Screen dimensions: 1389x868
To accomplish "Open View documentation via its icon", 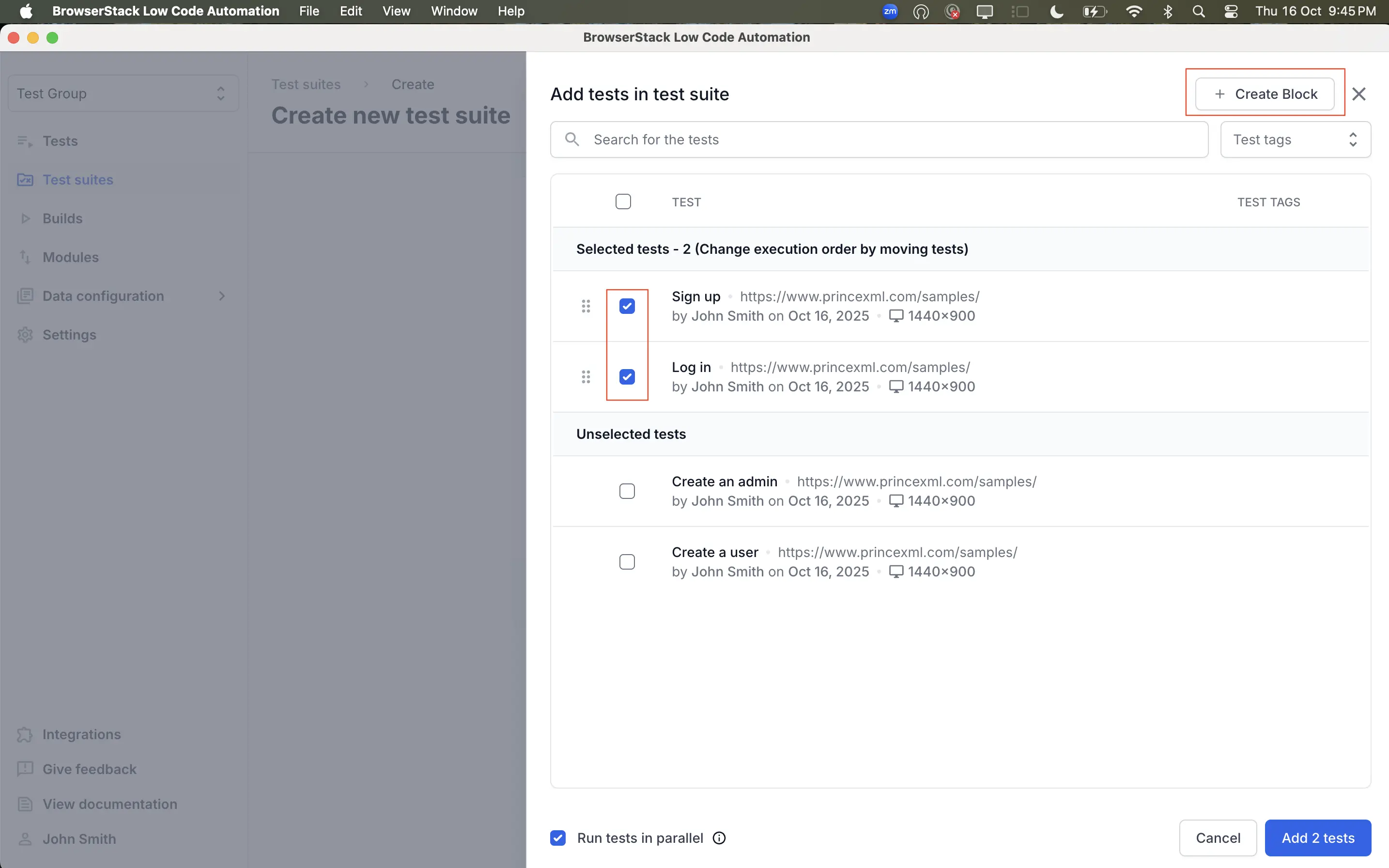I will (x=24, y=804).
